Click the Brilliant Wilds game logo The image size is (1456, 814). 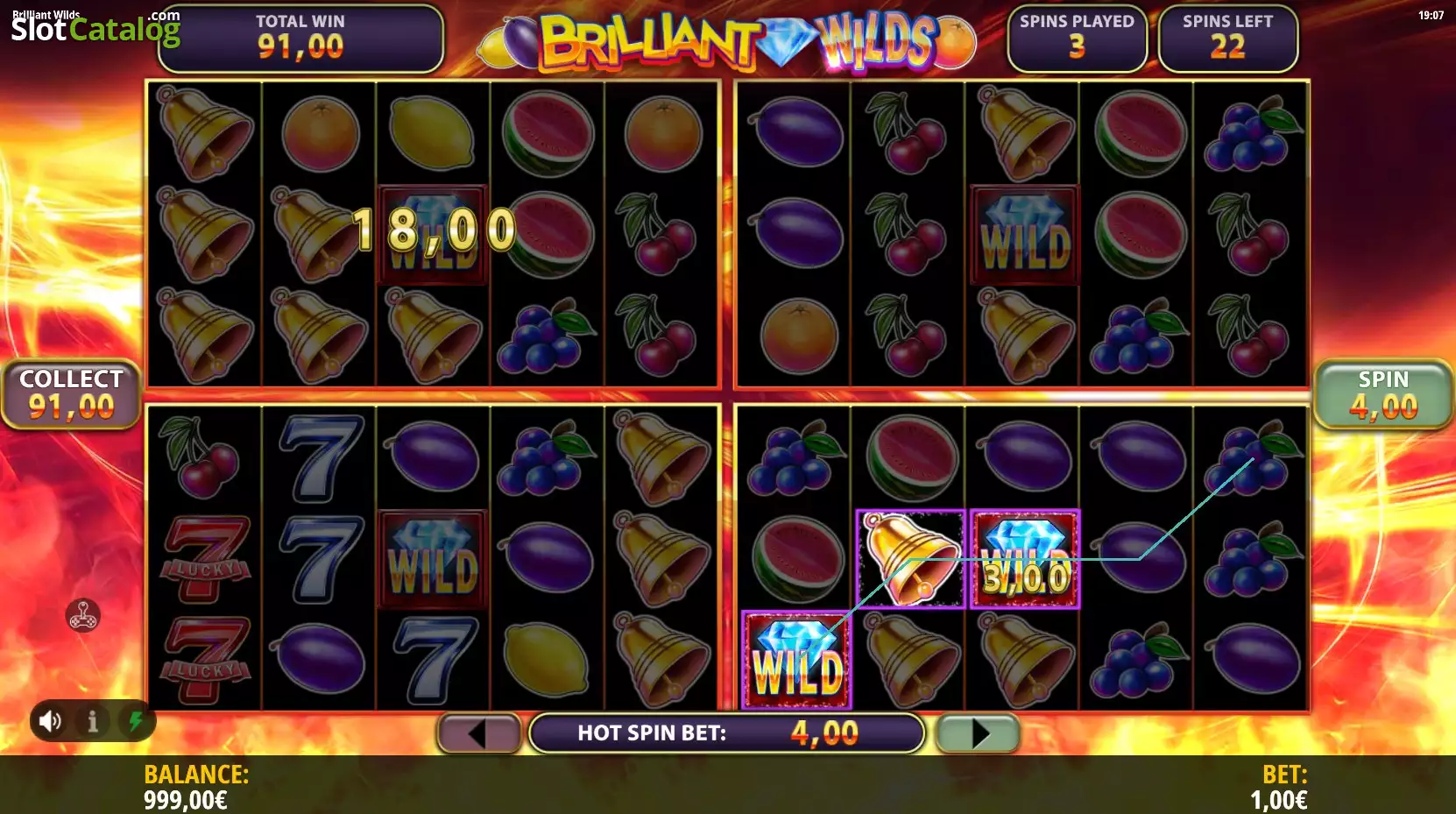[x=727, y=41]
